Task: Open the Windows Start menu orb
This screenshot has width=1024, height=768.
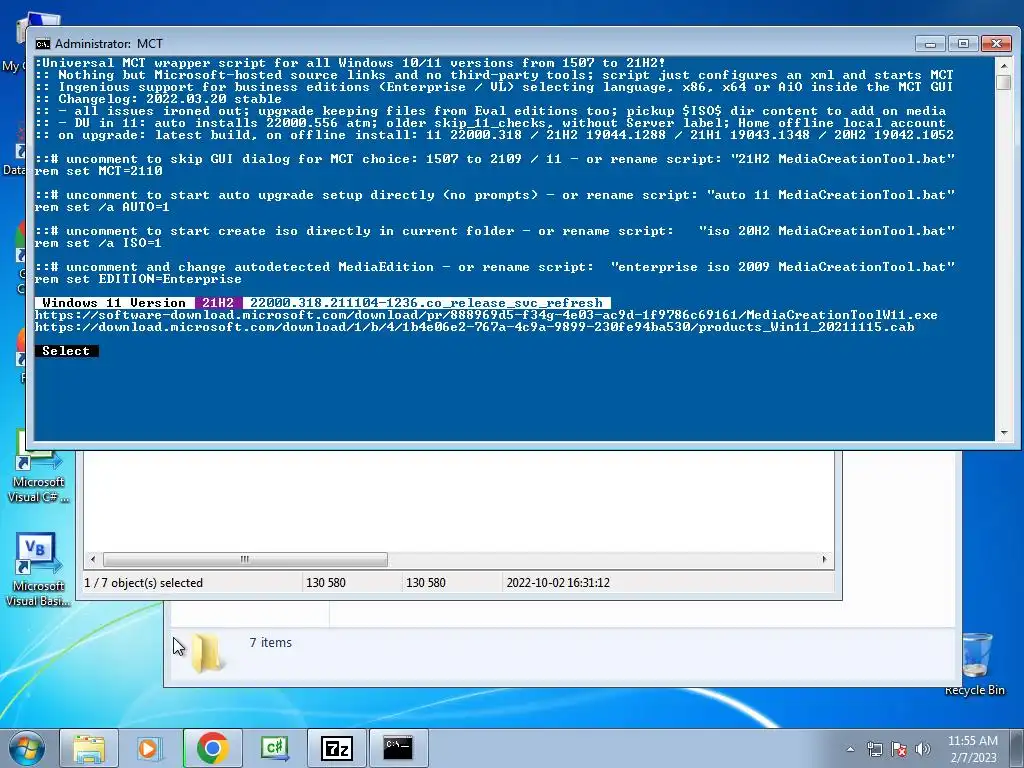Action: click(27, 748)
